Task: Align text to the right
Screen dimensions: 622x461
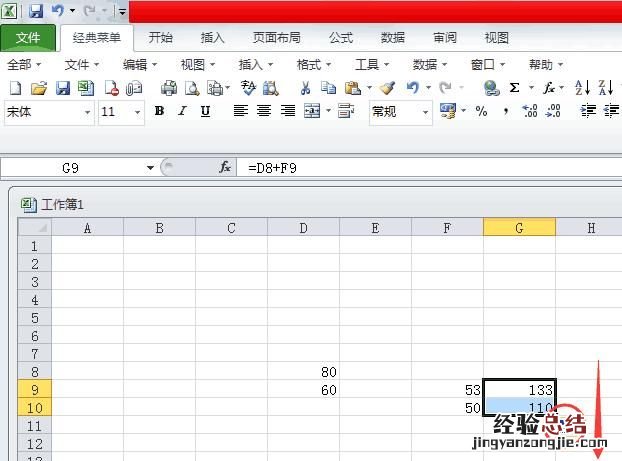Action: 288,111
